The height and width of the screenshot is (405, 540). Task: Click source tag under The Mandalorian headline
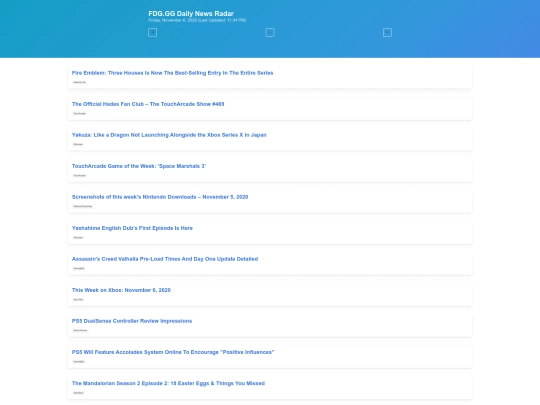[79, 393]
